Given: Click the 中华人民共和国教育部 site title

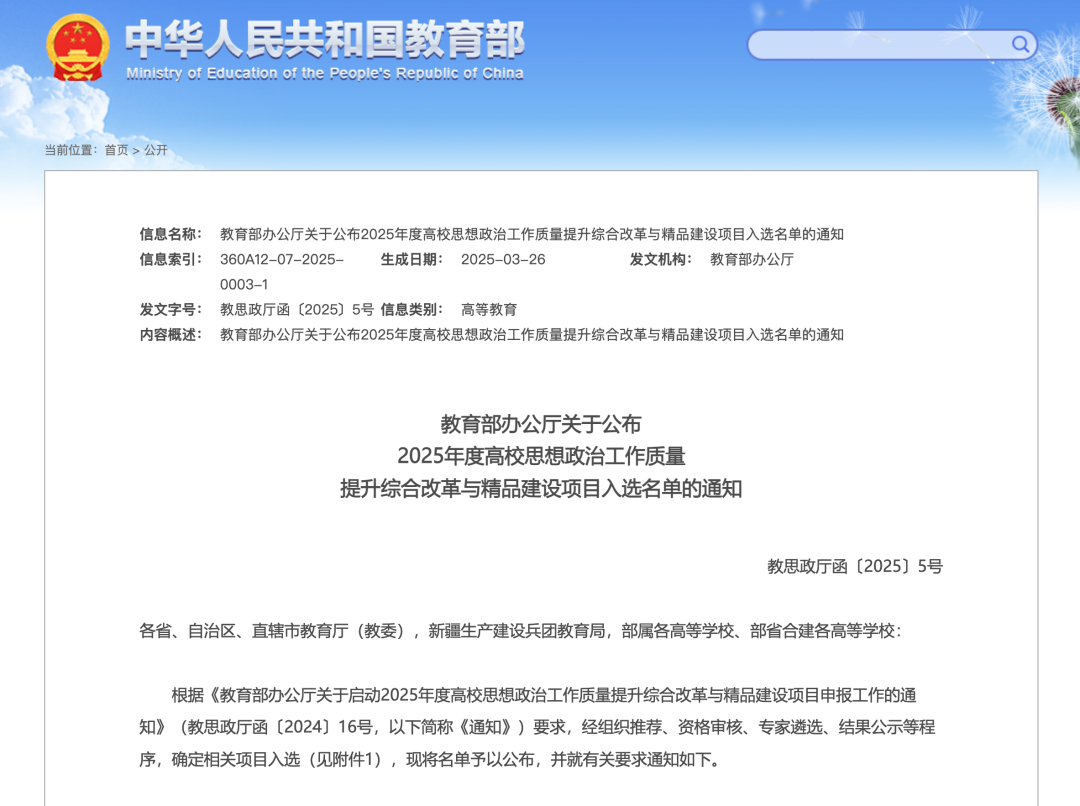Looking at the screenshot, I should point(324,40).
